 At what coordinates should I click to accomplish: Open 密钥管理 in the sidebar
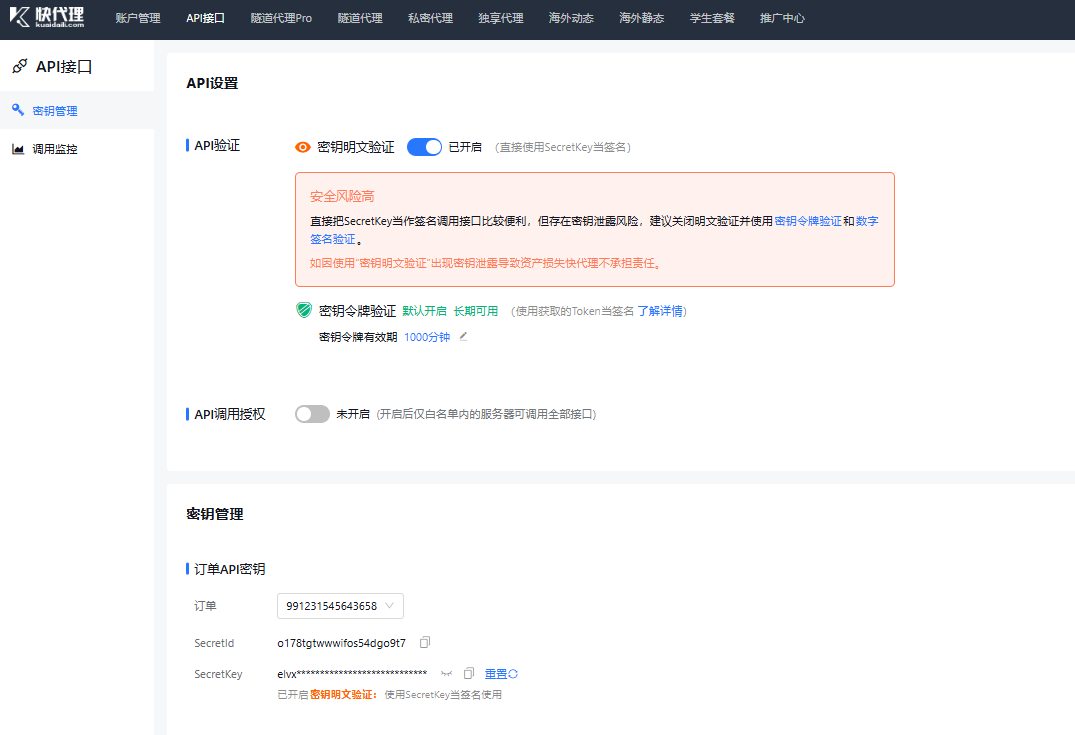pos(54,111)
